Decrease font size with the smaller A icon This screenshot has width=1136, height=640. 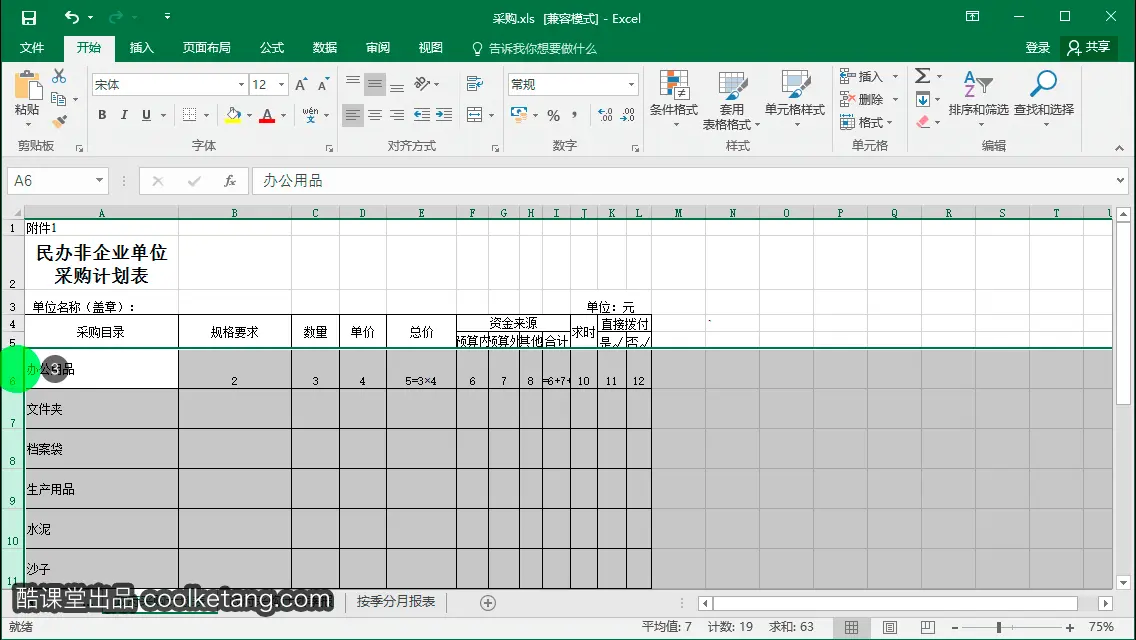[x=323, y=85]
